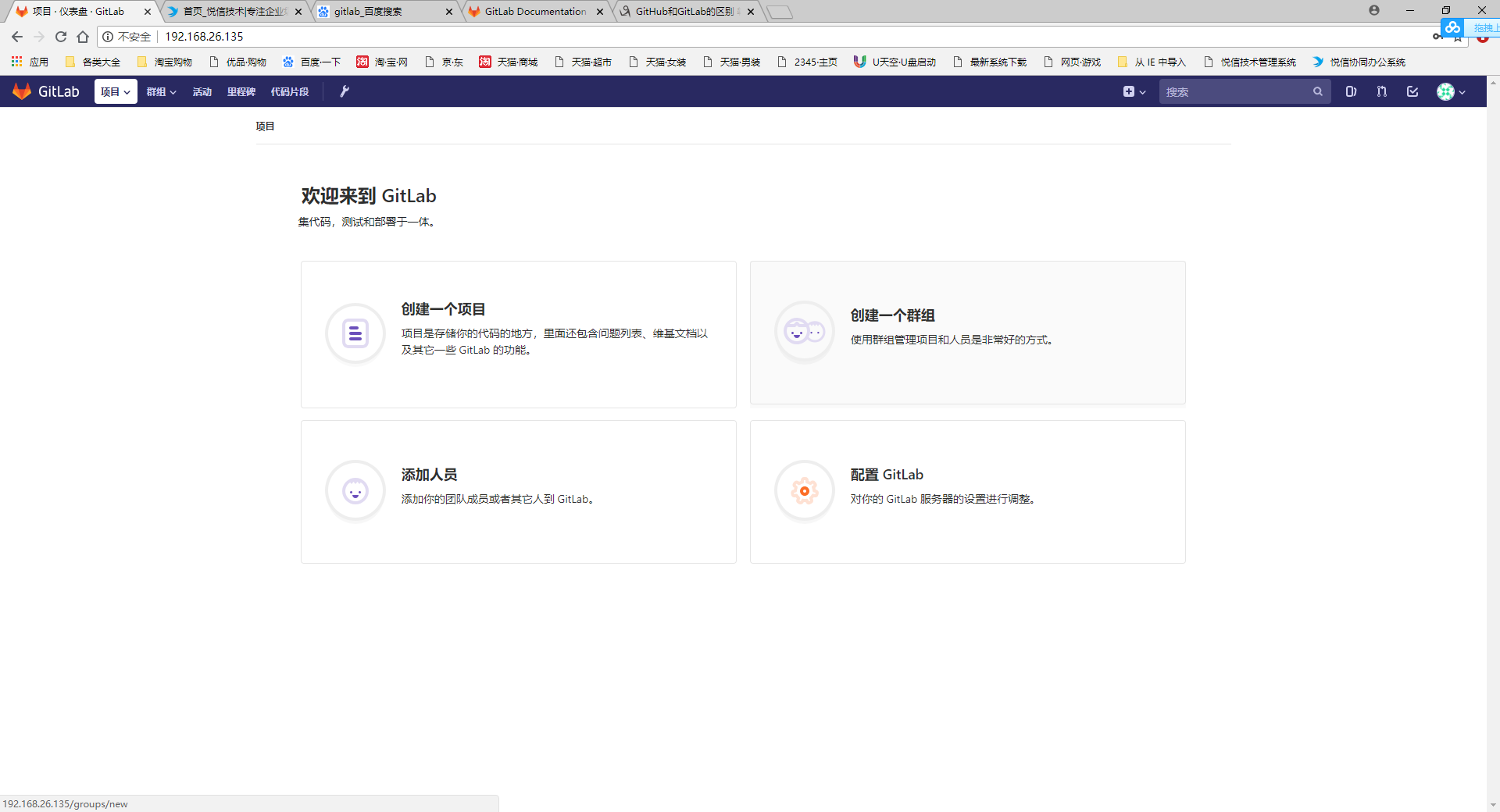The width and height of the screenshot is (1500, 812).
Task: Click the page vertical scrollbar
Action: (1493, 443)
